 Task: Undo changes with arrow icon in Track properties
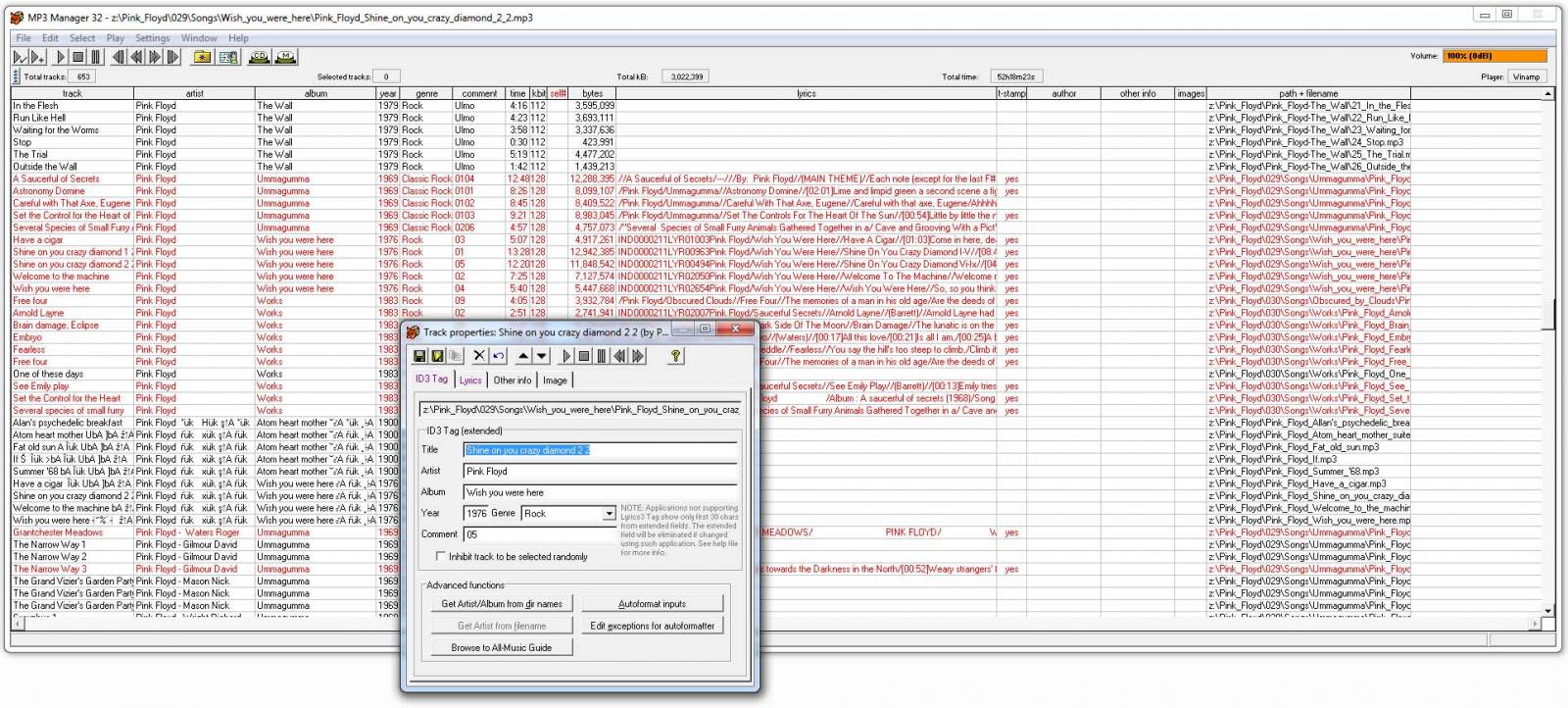coord(498,356)
